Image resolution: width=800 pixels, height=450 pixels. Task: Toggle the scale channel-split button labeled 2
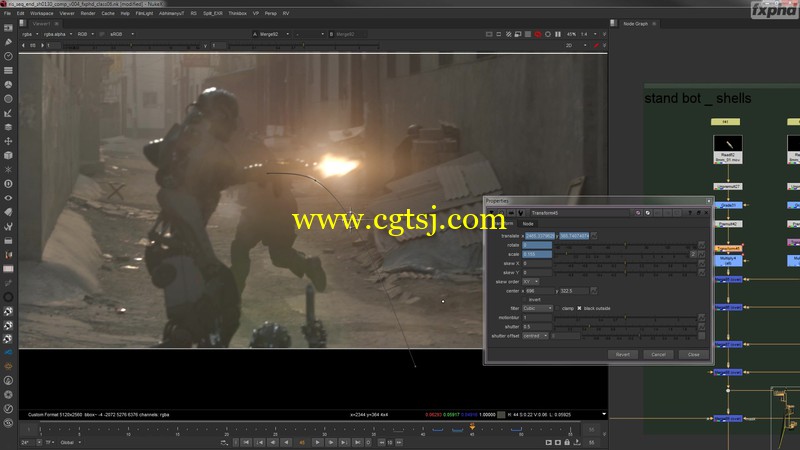click(x=693, y=254)
